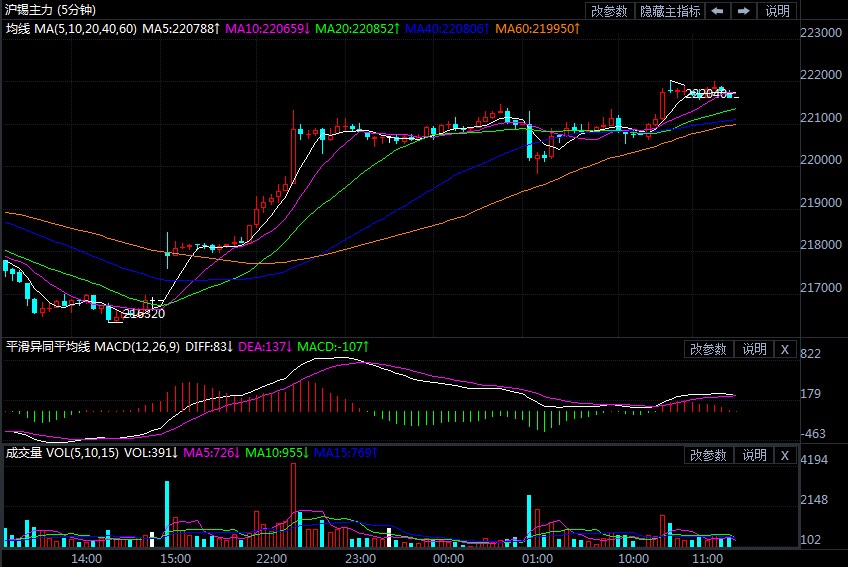Close the volume panel with X
The image size is (848, 567).
[785, 455]
